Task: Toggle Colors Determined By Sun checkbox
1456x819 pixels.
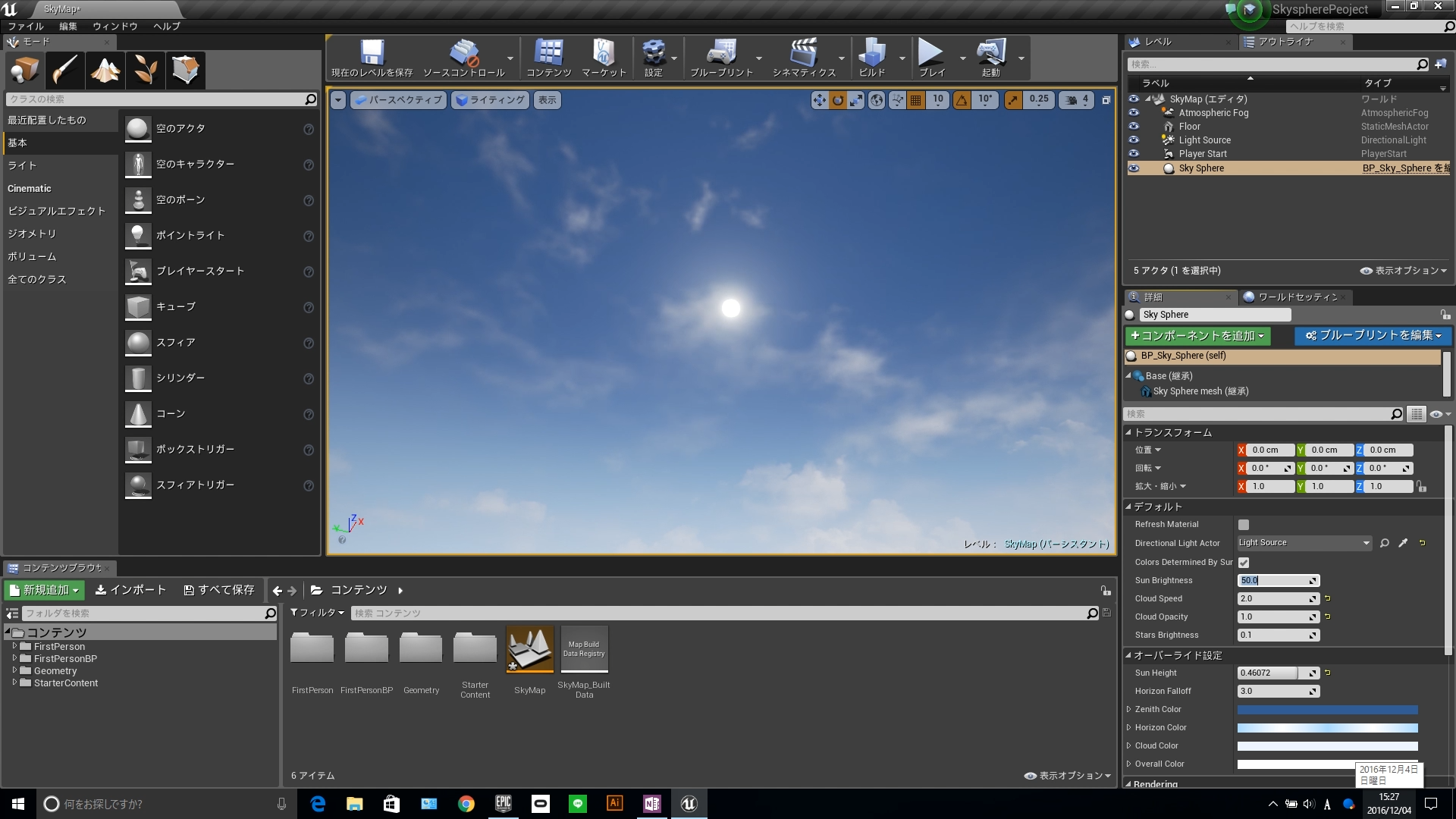Action: click(1243, 561)
